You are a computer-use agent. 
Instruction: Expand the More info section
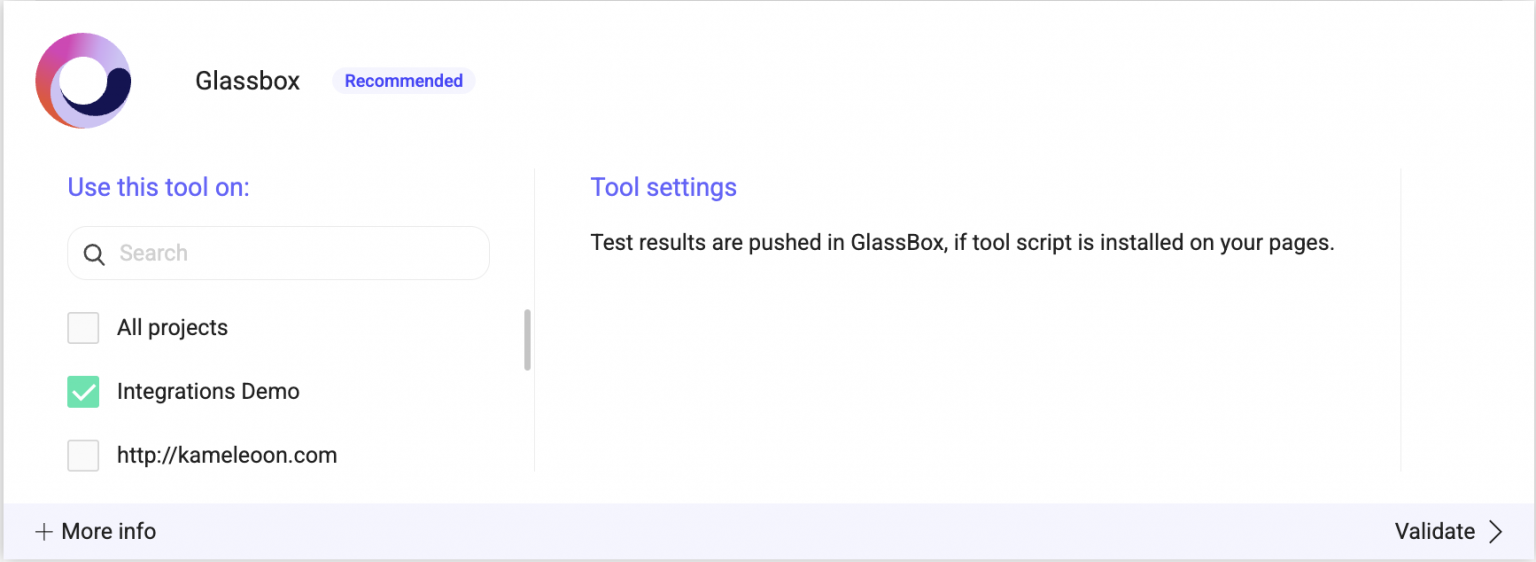click(x=108, y=532)
